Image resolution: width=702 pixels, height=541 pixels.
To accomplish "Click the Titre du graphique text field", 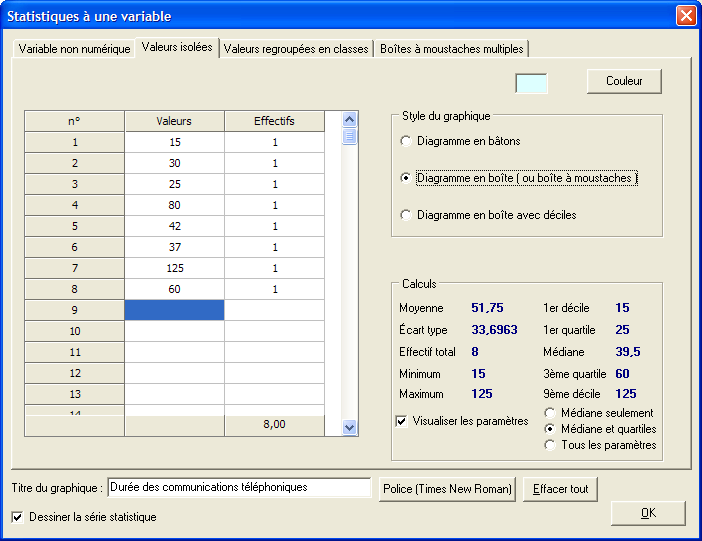I will pos(239,488).
